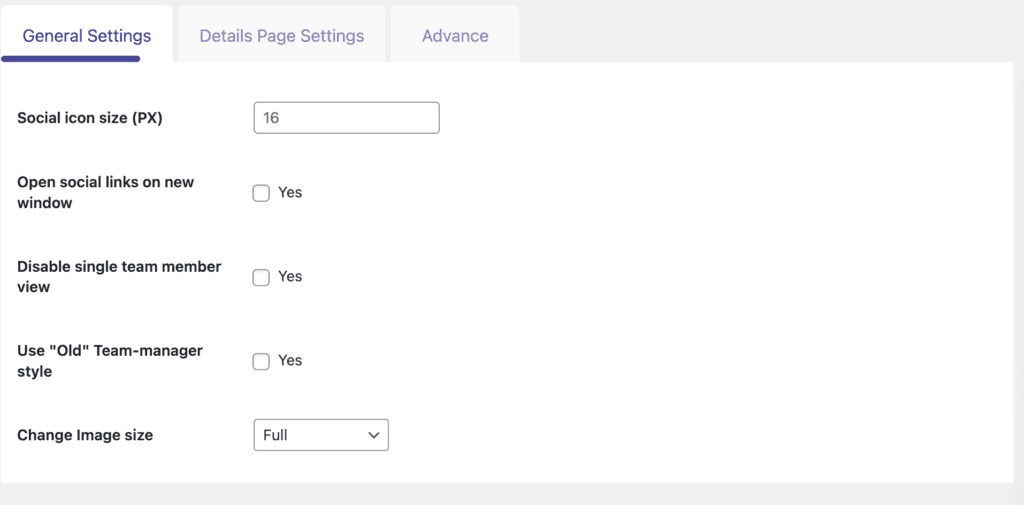Click the Yes label beside Open social links
This screenshot has height=505, width=1024.
click(x=290, y=193)
